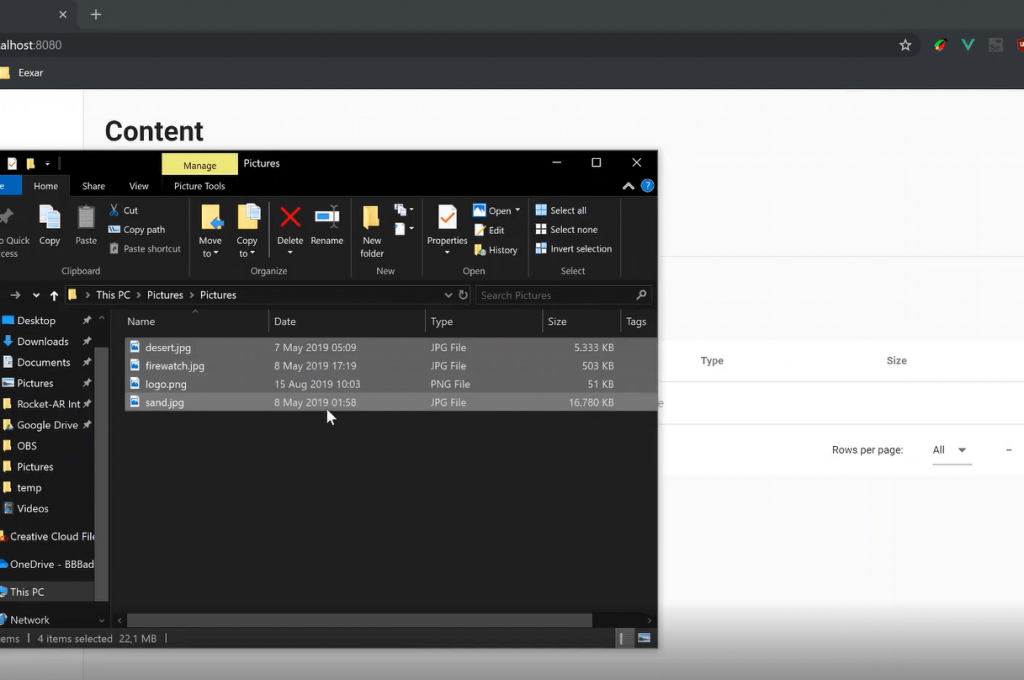Click the horizontal scrollbar in file list
This screenshot has width=1024, height=680.
(x=359, y=620)
